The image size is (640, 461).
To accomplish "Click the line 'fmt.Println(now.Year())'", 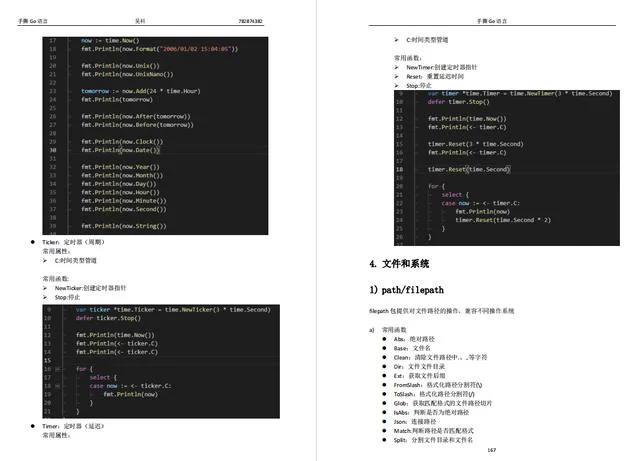I will click(120, 167).
